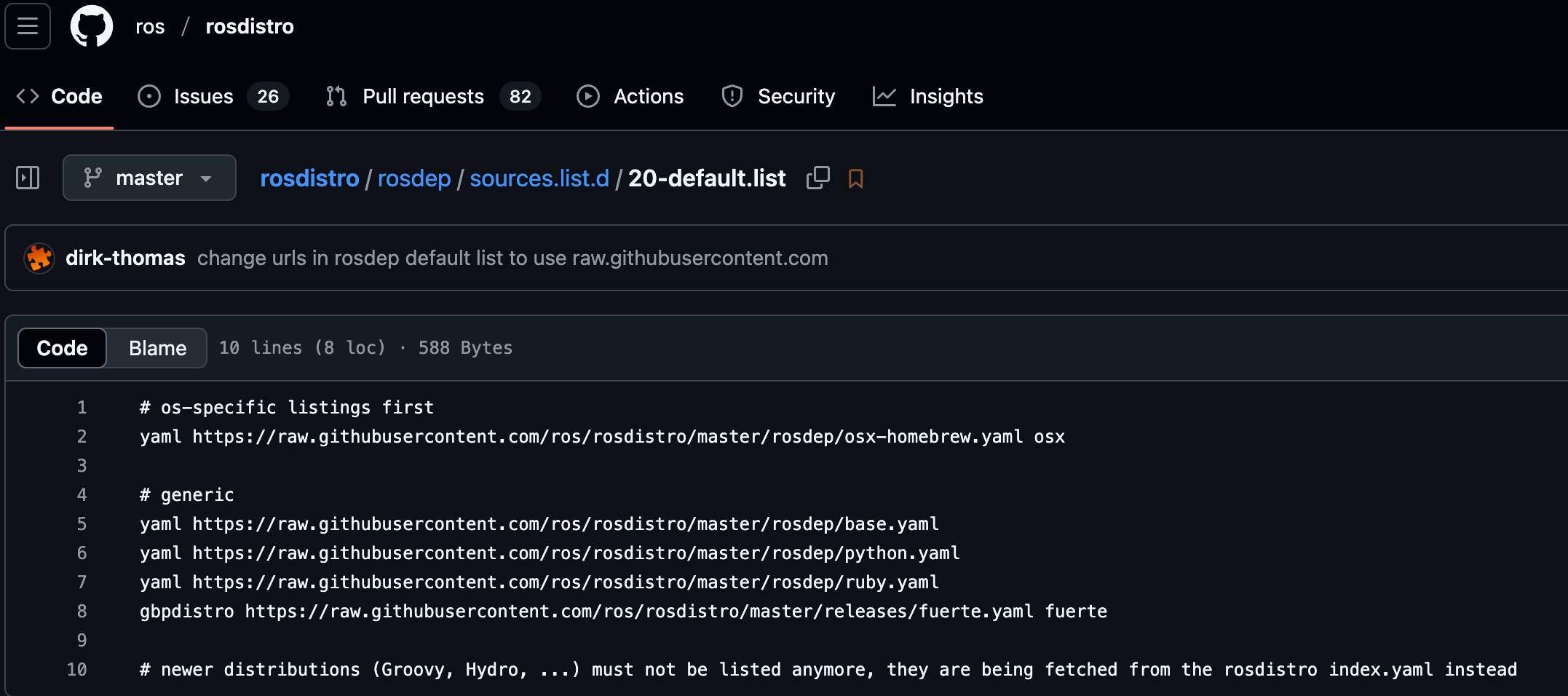
Task: Open the Issues tab
Action: pyautogui.click(x=213, y=96)
